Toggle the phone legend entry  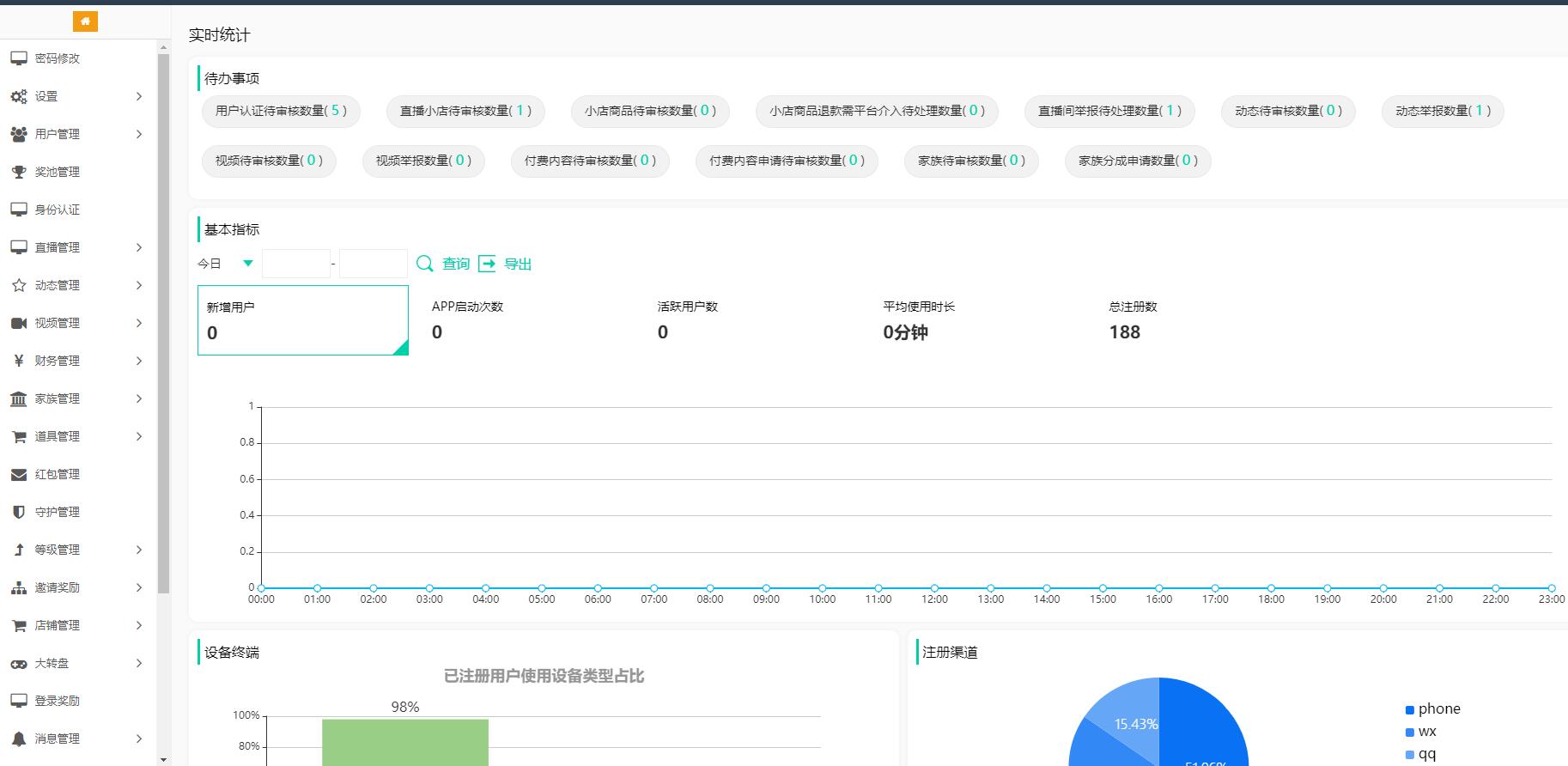click(x=1432, y=708)
